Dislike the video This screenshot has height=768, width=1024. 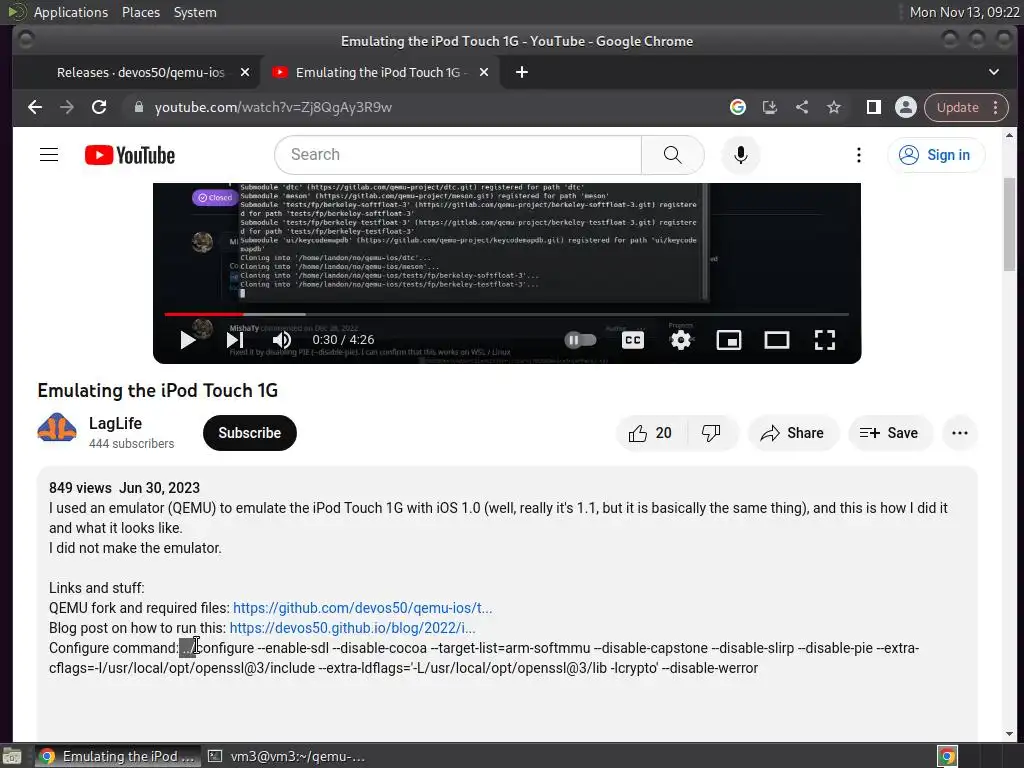[x=711, y=433]
